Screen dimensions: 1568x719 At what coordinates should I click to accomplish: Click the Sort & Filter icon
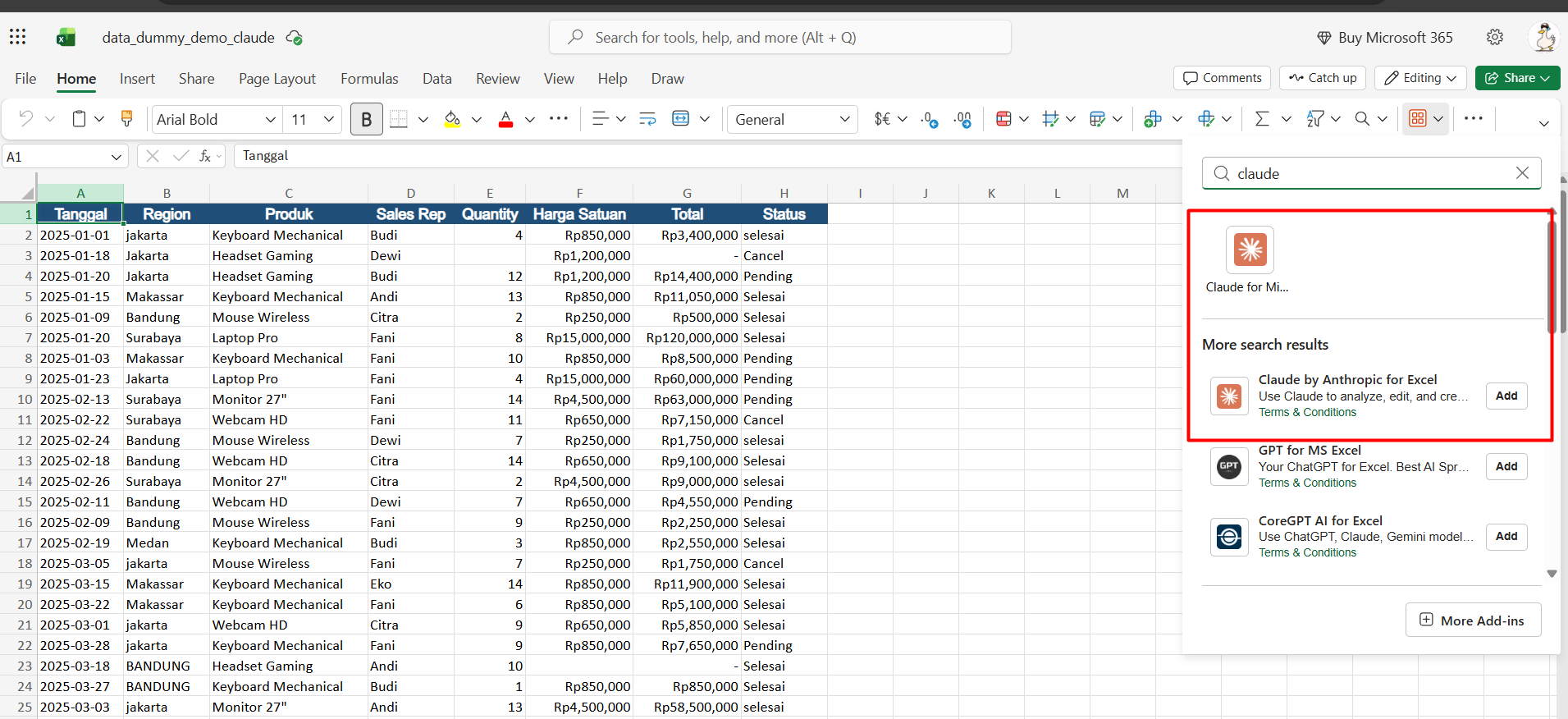pyautogui.click(x=1315, y=119)
